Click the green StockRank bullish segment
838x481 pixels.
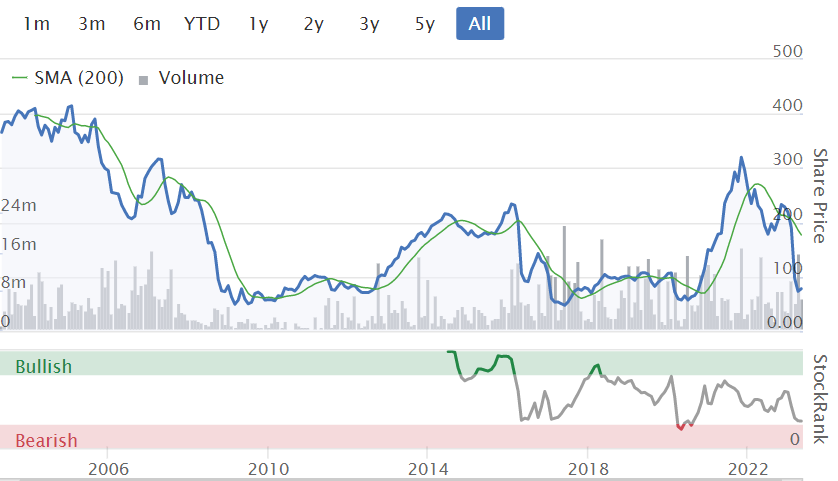click(x=480, y=365)
